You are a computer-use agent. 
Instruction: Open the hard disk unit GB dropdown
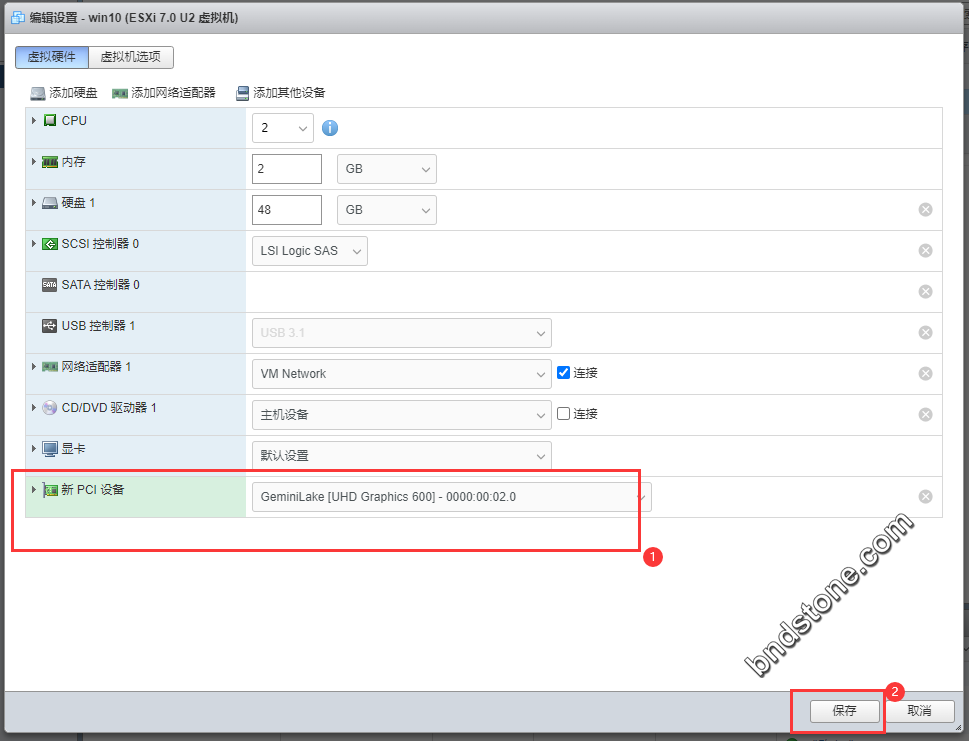tap(387, 210)
